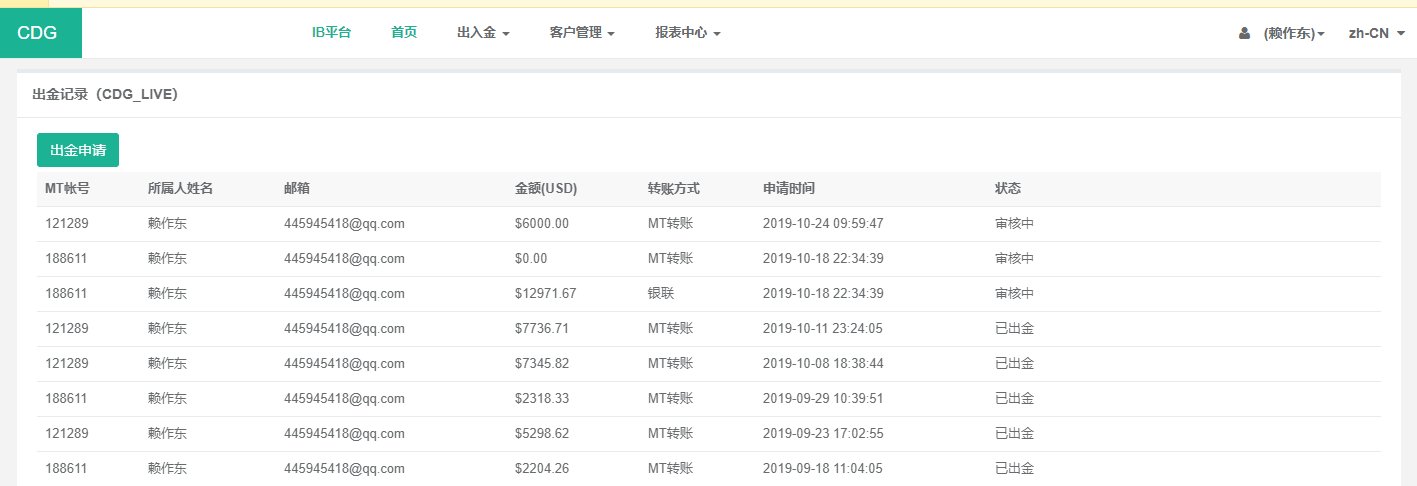This screenshot has height=486, width=1417.
Task: Click the $0.00 amount entry
Action: 531,259
